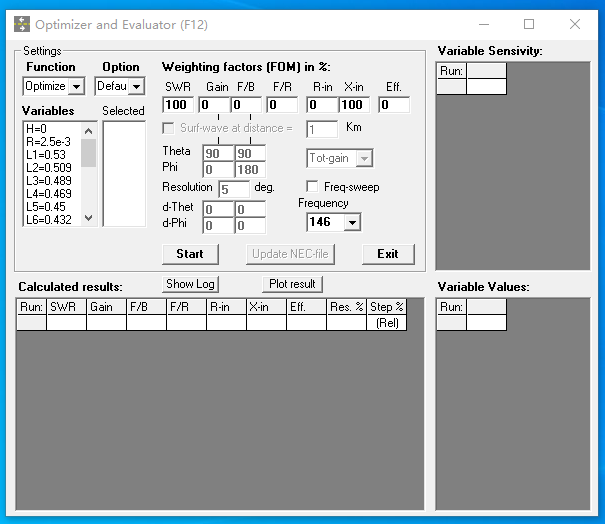
Task: Focus the Resolution degrees input field
Action: [x=234, y=188]
